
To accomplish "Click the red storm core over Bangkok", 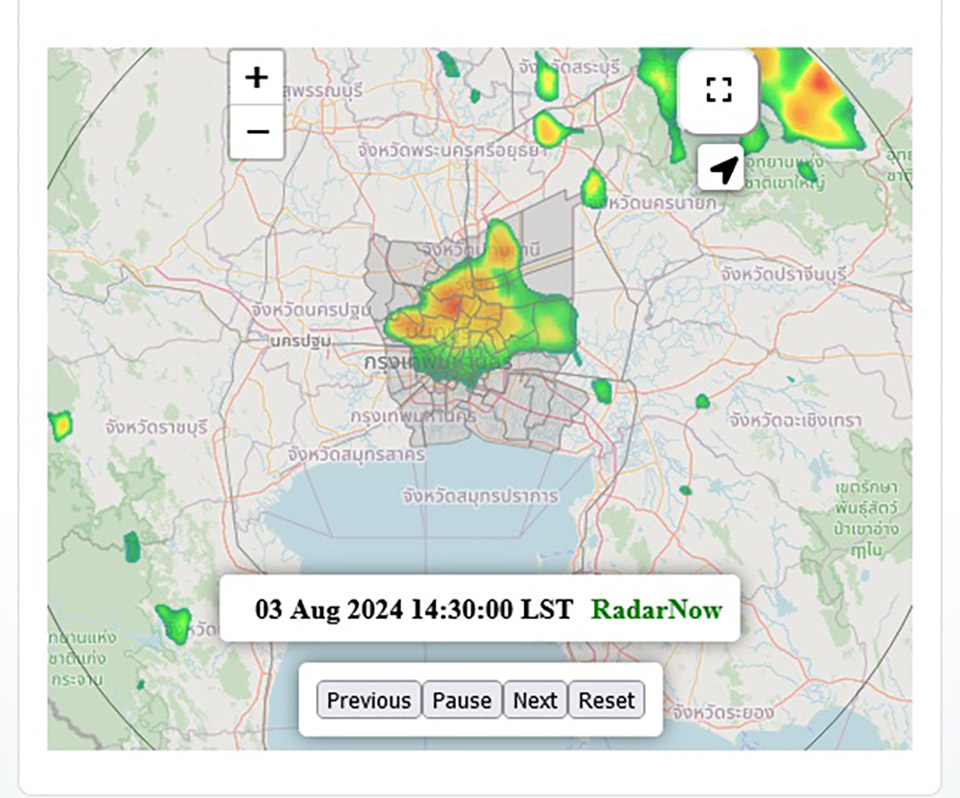I will 453,305.
